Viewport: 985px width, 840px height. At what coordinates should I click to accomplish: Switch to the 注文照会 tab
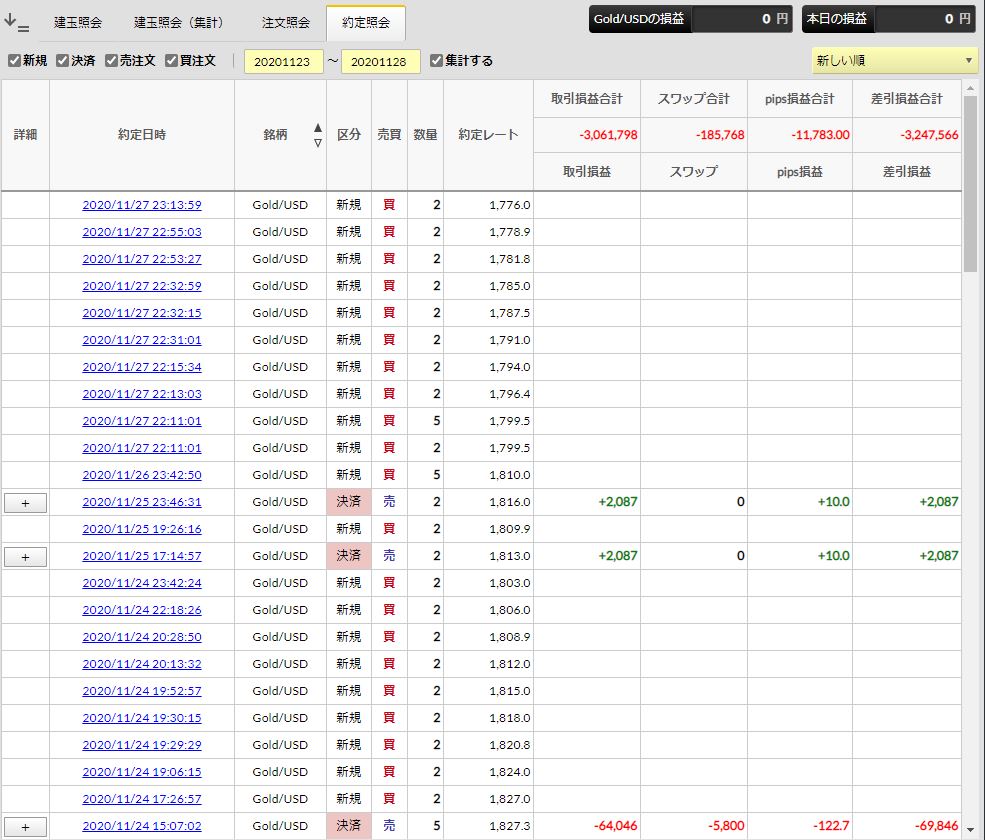(x=286, y=23)
